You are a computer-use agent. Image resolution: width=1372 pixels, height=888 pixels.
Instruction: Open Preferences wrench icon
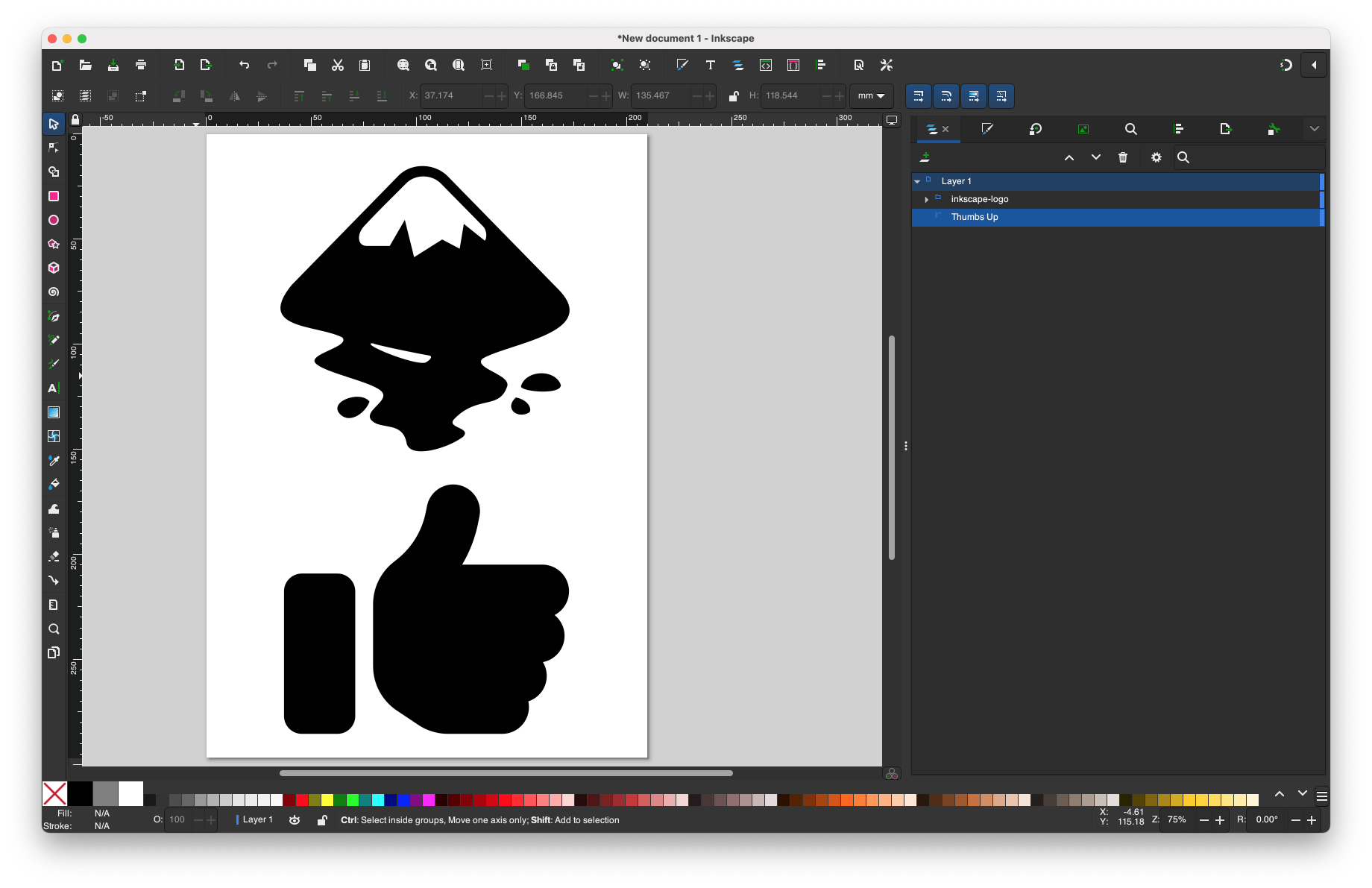click(x=887, y=65)
